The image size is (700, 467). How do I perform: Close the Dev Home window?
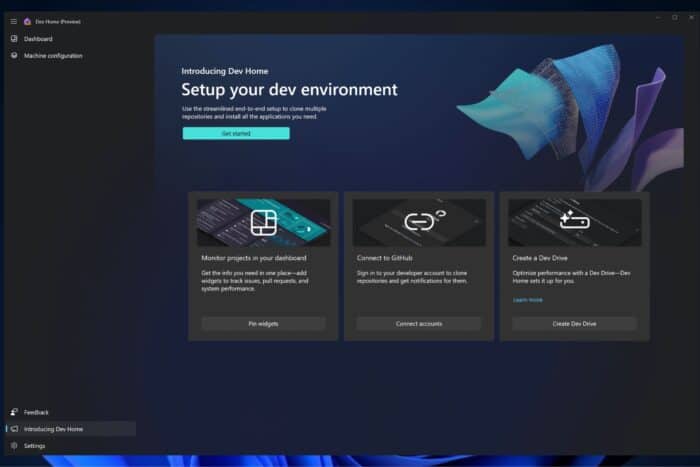coord(692,17)
